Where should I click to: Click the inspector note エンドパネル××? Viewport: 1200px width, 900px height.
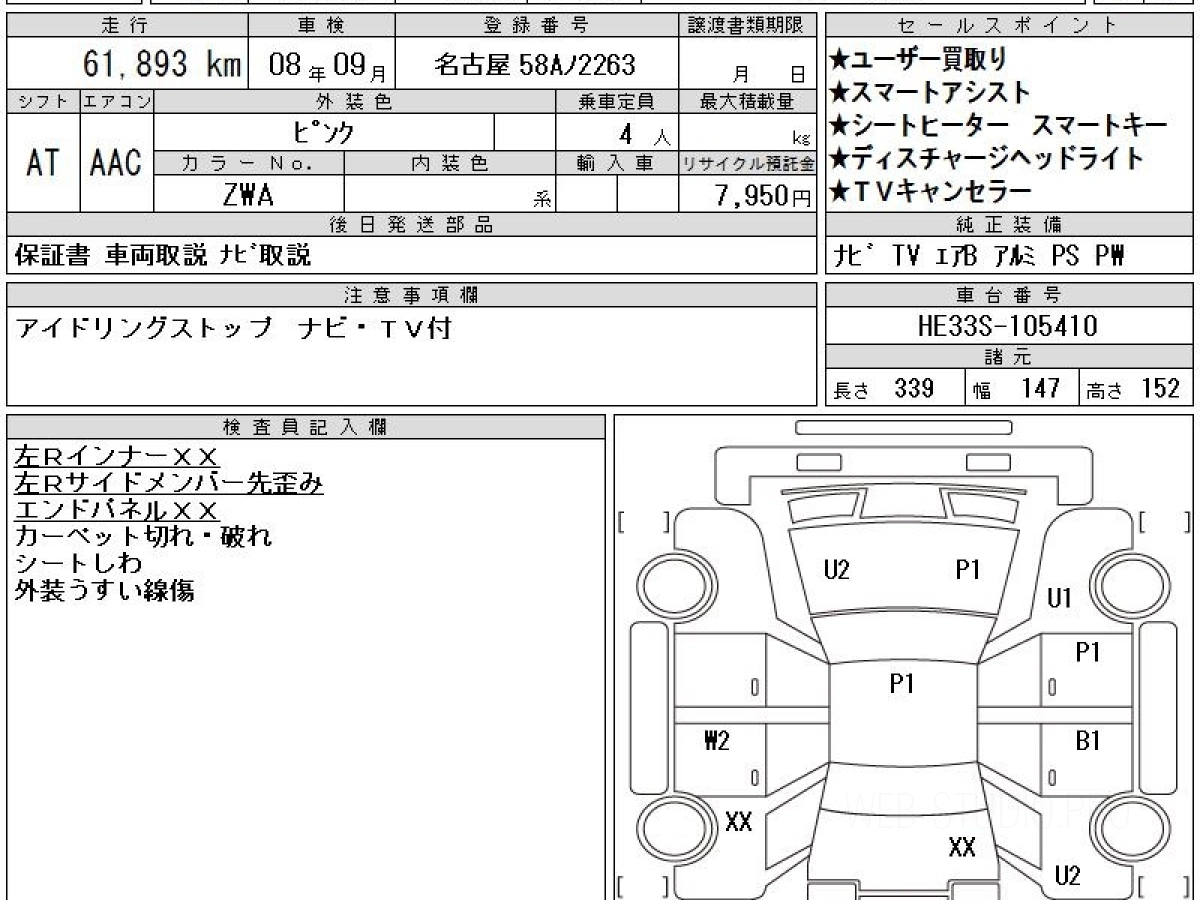[x=116, y=511]
